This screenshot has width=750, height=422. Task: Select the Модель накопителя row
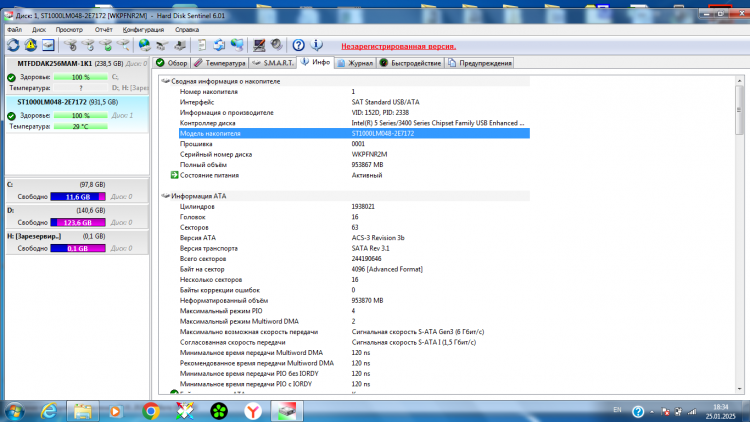coord(354,133)
